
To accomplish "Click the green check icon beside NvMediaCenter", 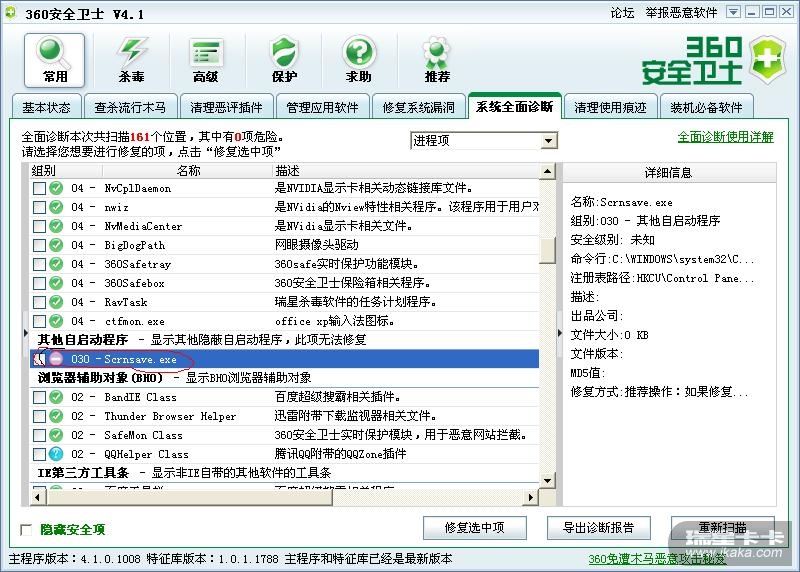I will tap(56, 226).
